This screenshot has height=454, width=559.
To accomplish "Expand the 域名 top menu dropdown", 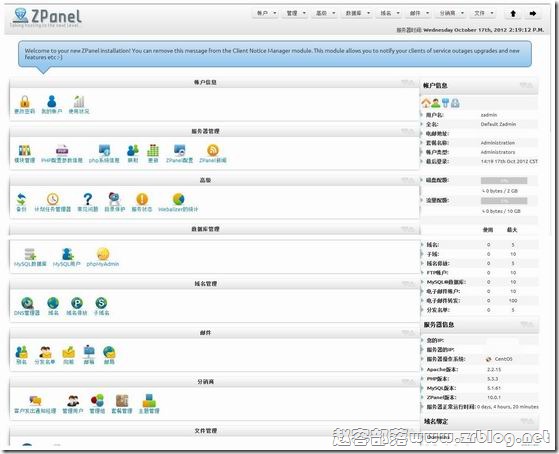I will point(390,13).
